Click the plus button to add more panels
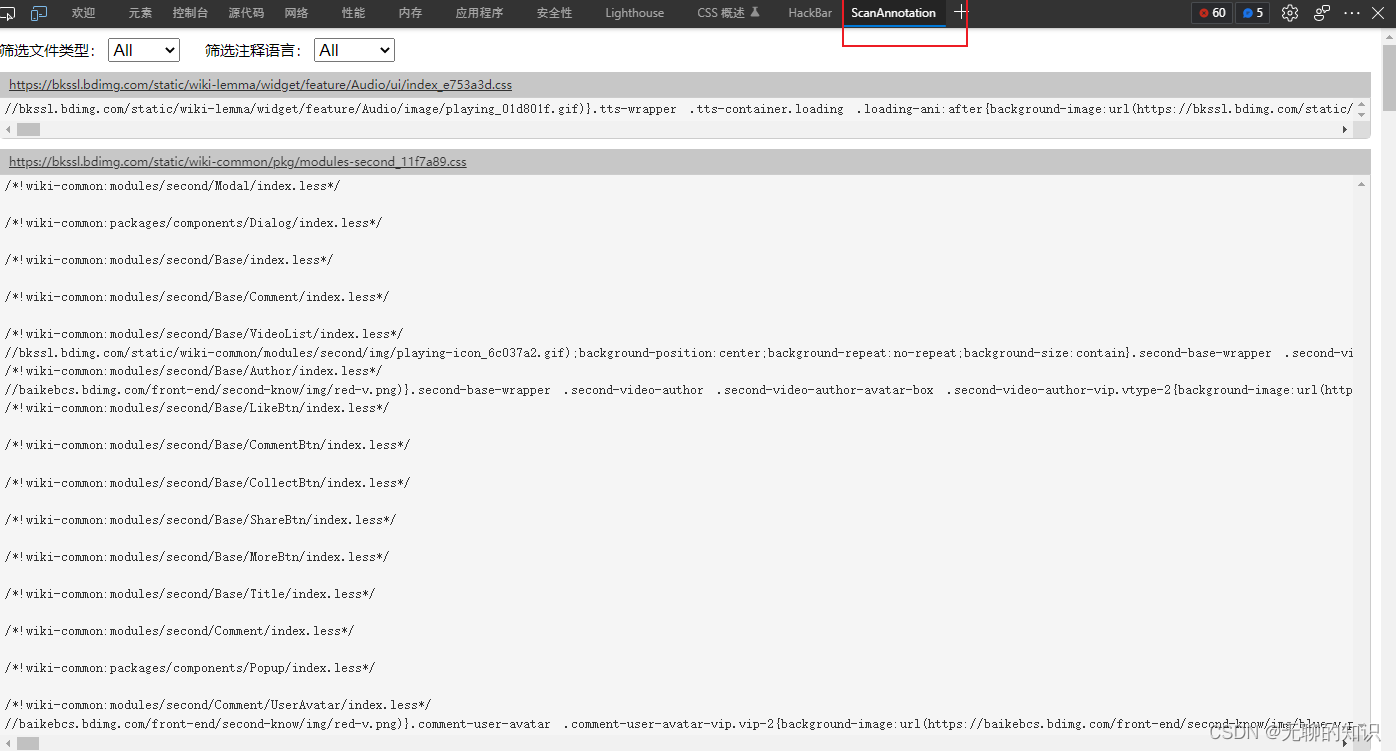 (x=959, y=11)
